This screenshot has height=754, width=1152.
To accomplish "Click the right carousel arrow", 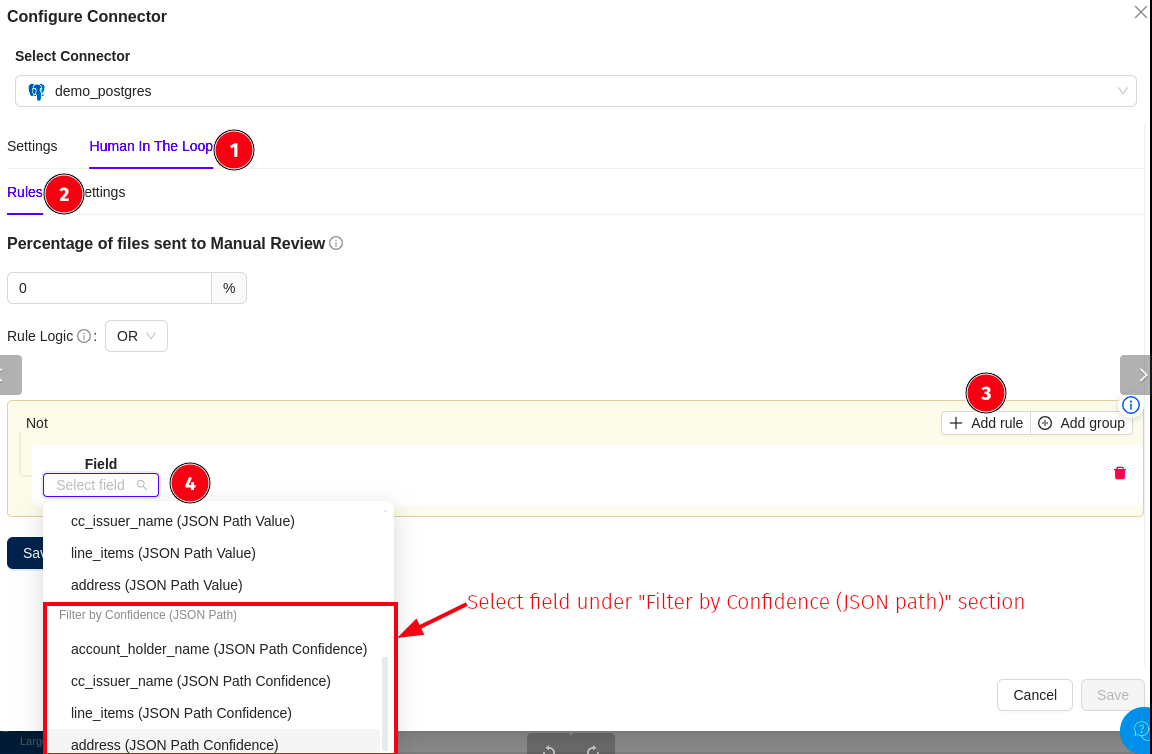I will [1138, 375].
